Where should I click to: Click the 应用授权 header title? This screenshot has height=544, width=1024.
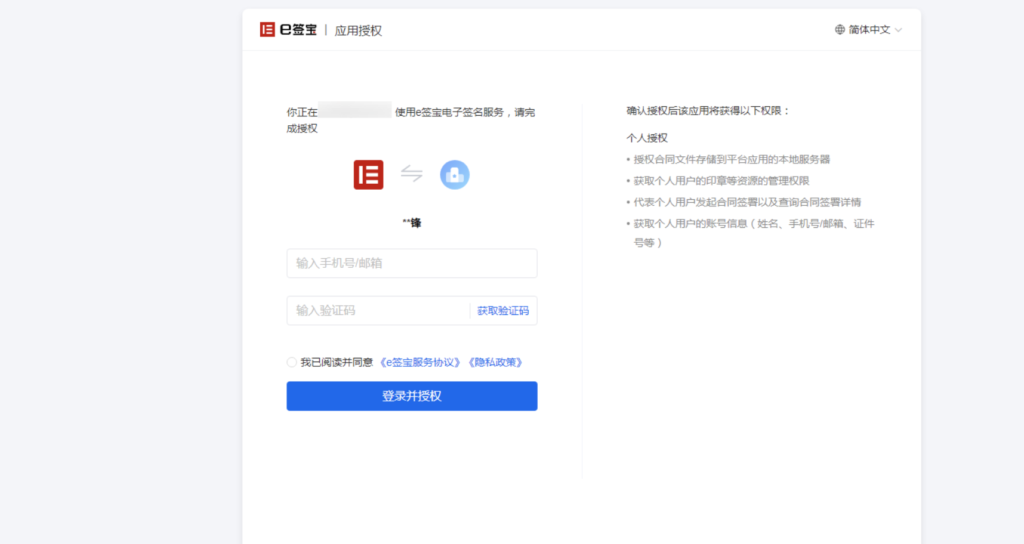[x=358, y=31]
